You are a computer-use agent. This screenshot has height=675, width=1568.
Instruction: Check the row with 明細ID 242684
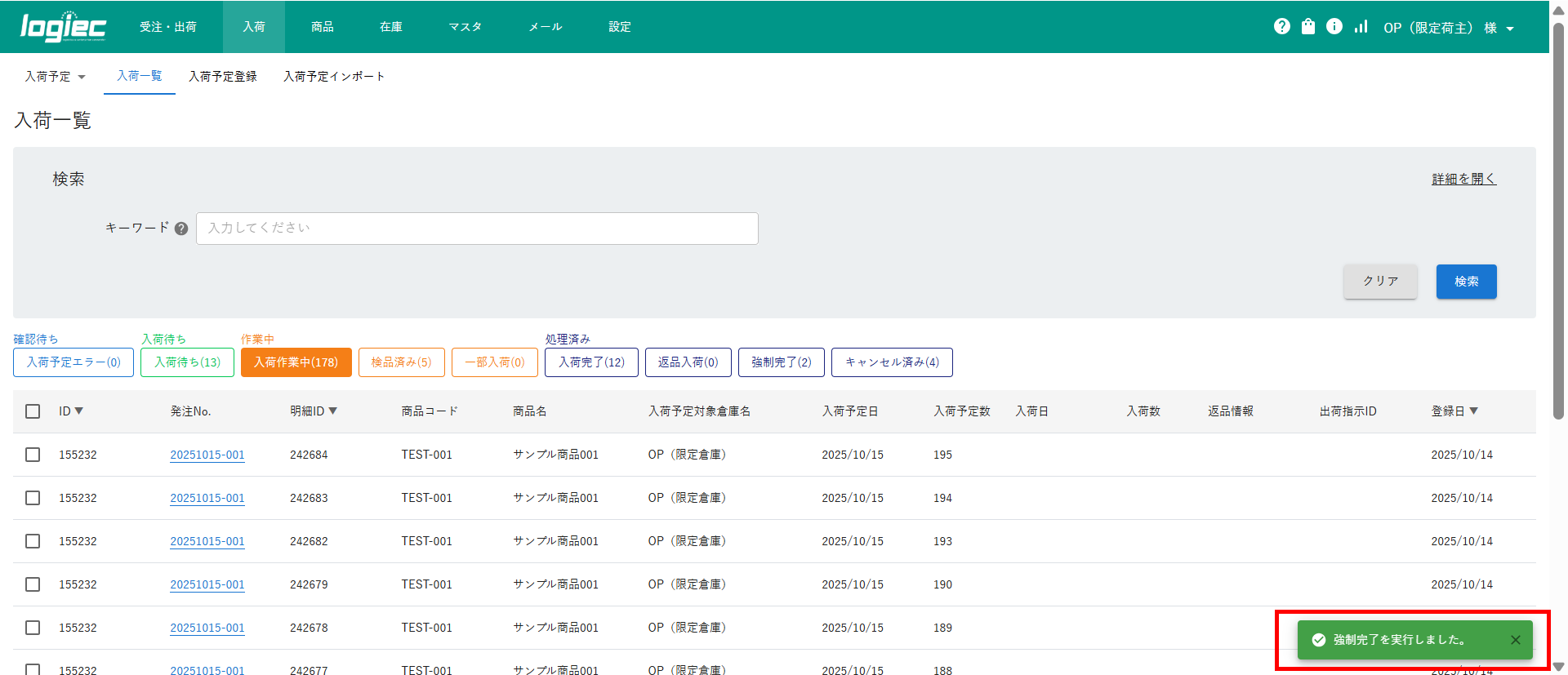click(33, 455)
